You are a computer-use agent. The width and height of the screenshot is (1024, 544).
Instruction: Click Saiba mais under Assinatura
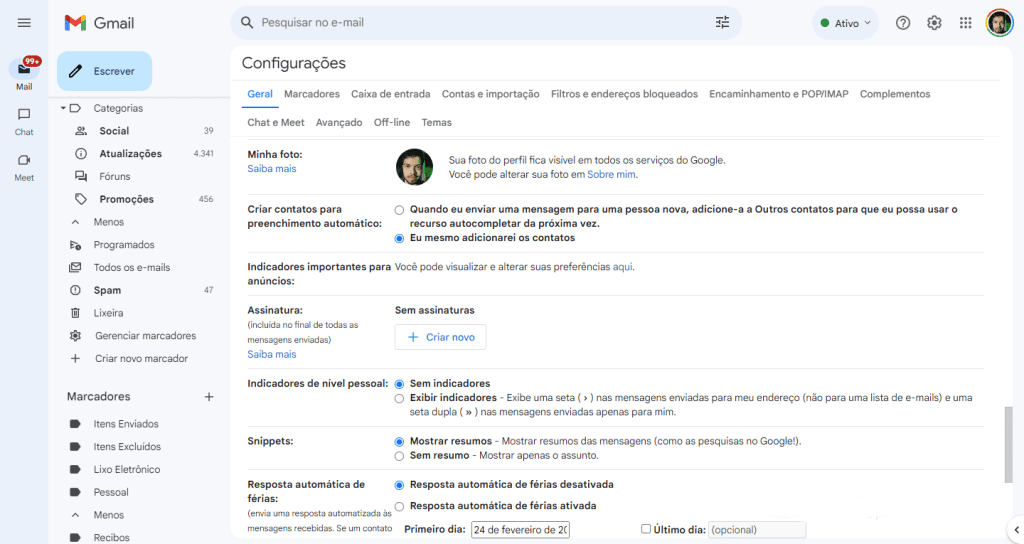pos(272,354)
